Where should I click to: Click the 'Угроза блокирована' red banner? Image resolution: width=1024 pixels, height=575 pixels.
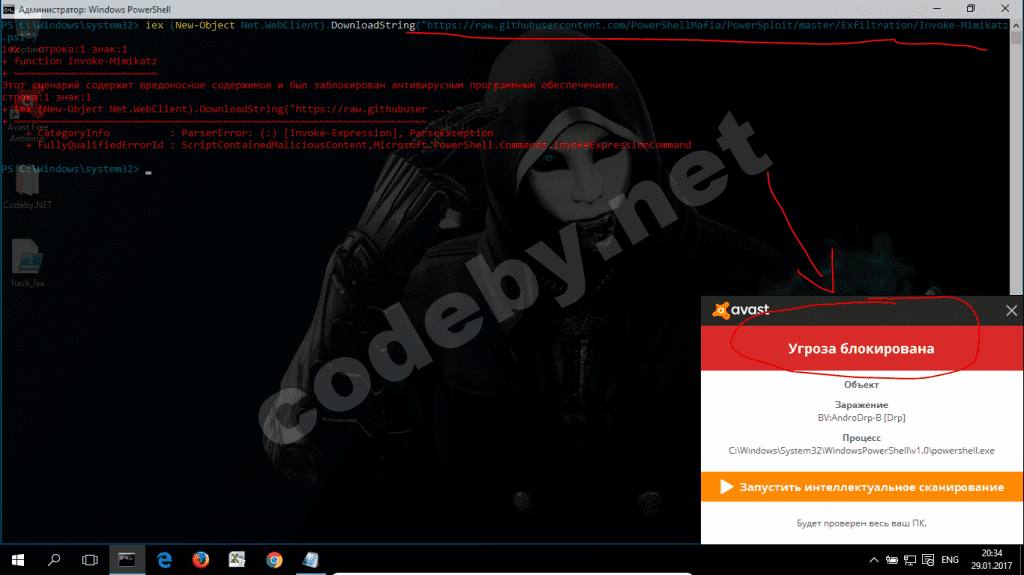(861, 348)
